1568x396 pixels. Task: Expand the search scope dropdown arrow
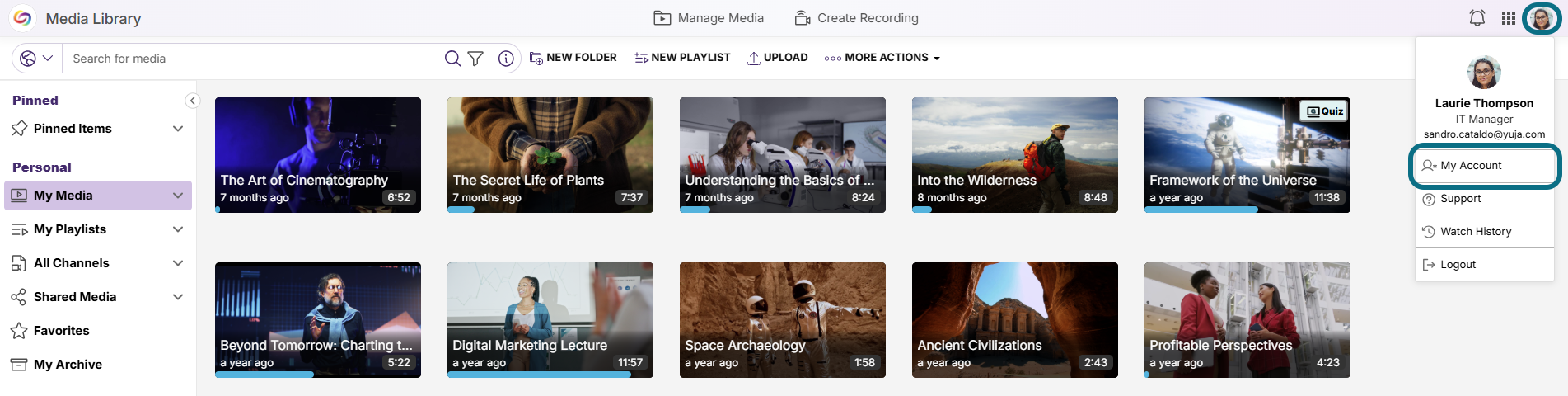[x=48, y=59]
